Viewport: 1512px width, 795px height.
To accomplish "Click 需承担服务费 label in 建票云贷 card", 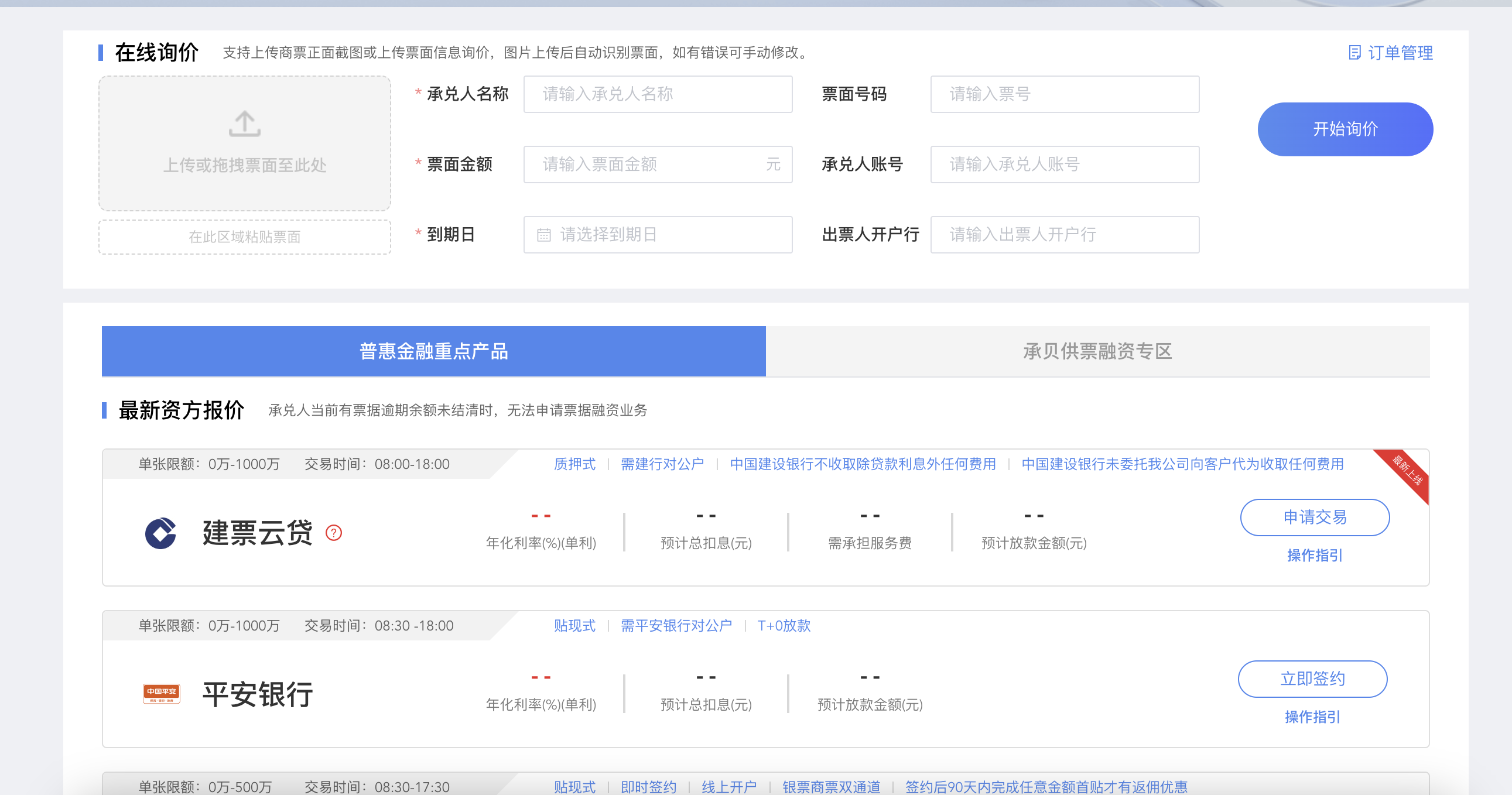I will point(869,543).
